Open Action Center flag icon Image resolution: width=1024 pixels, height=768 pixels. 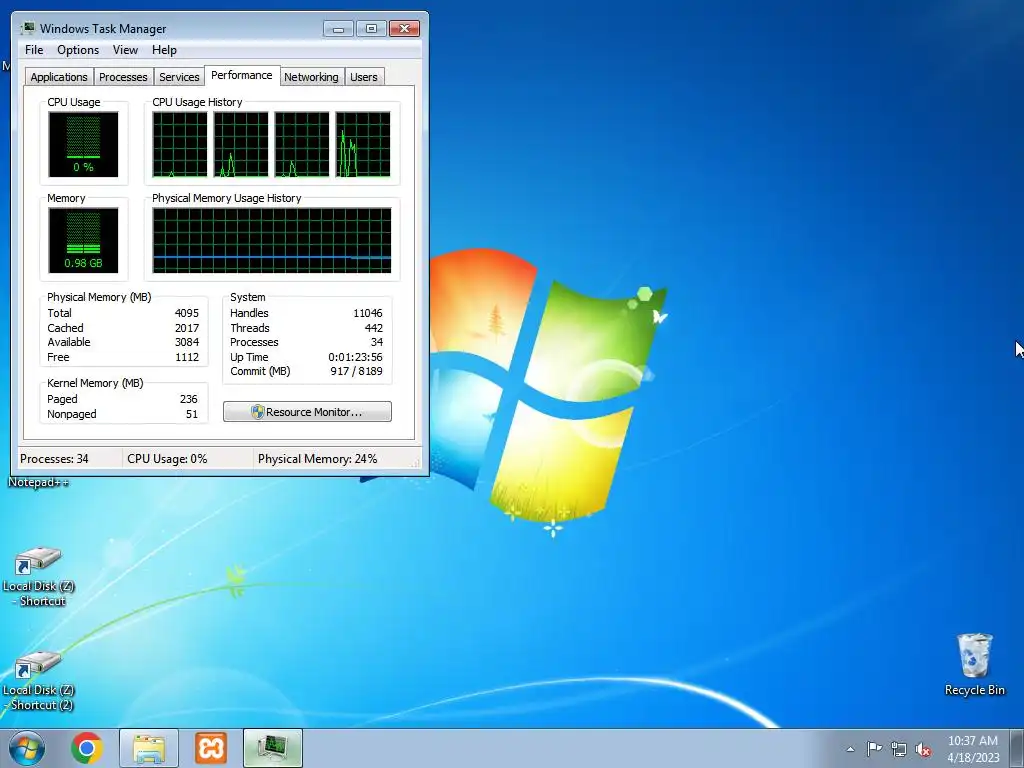point(874,748)
